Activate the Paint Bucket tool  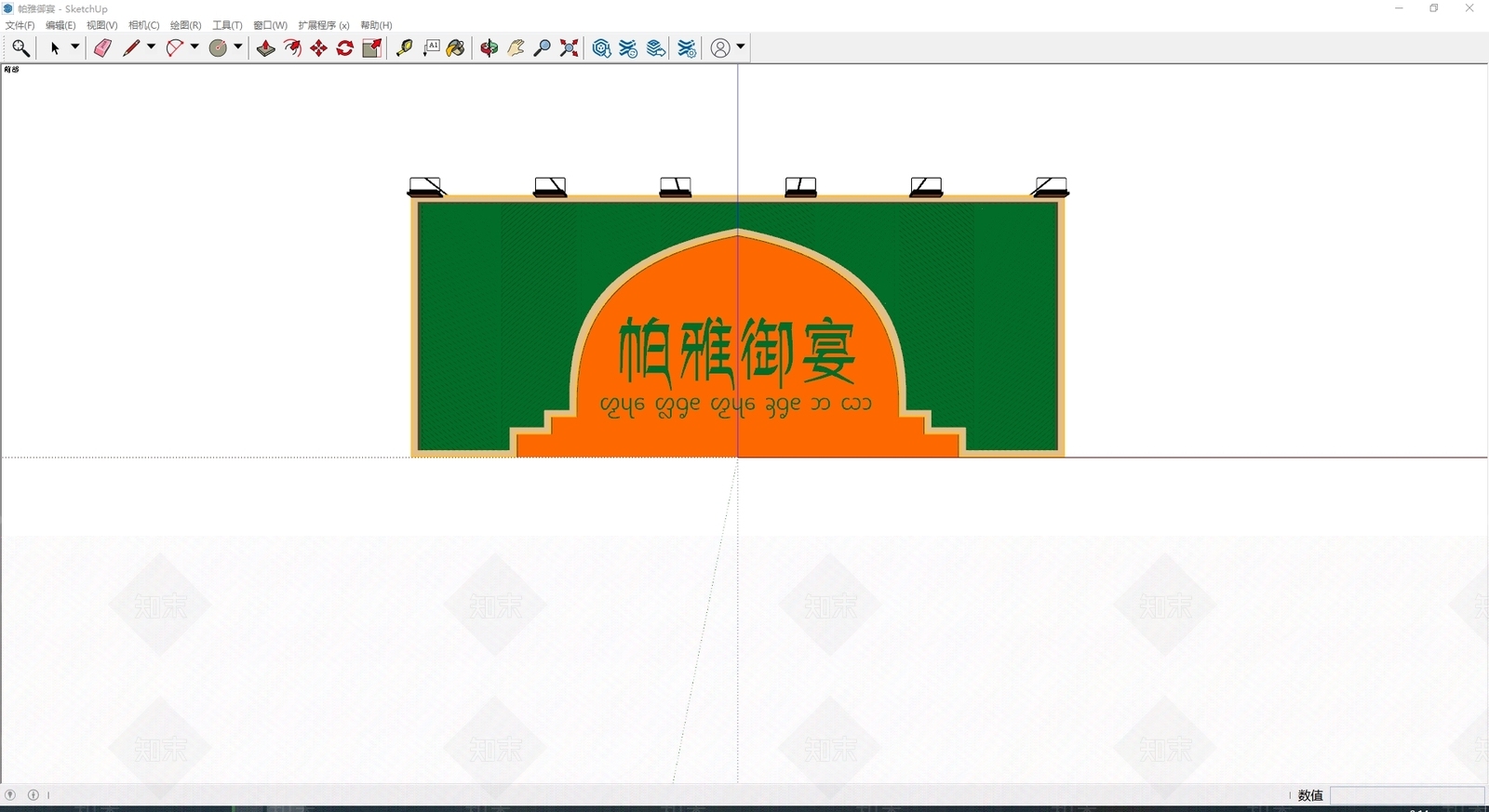click(456, 48)
